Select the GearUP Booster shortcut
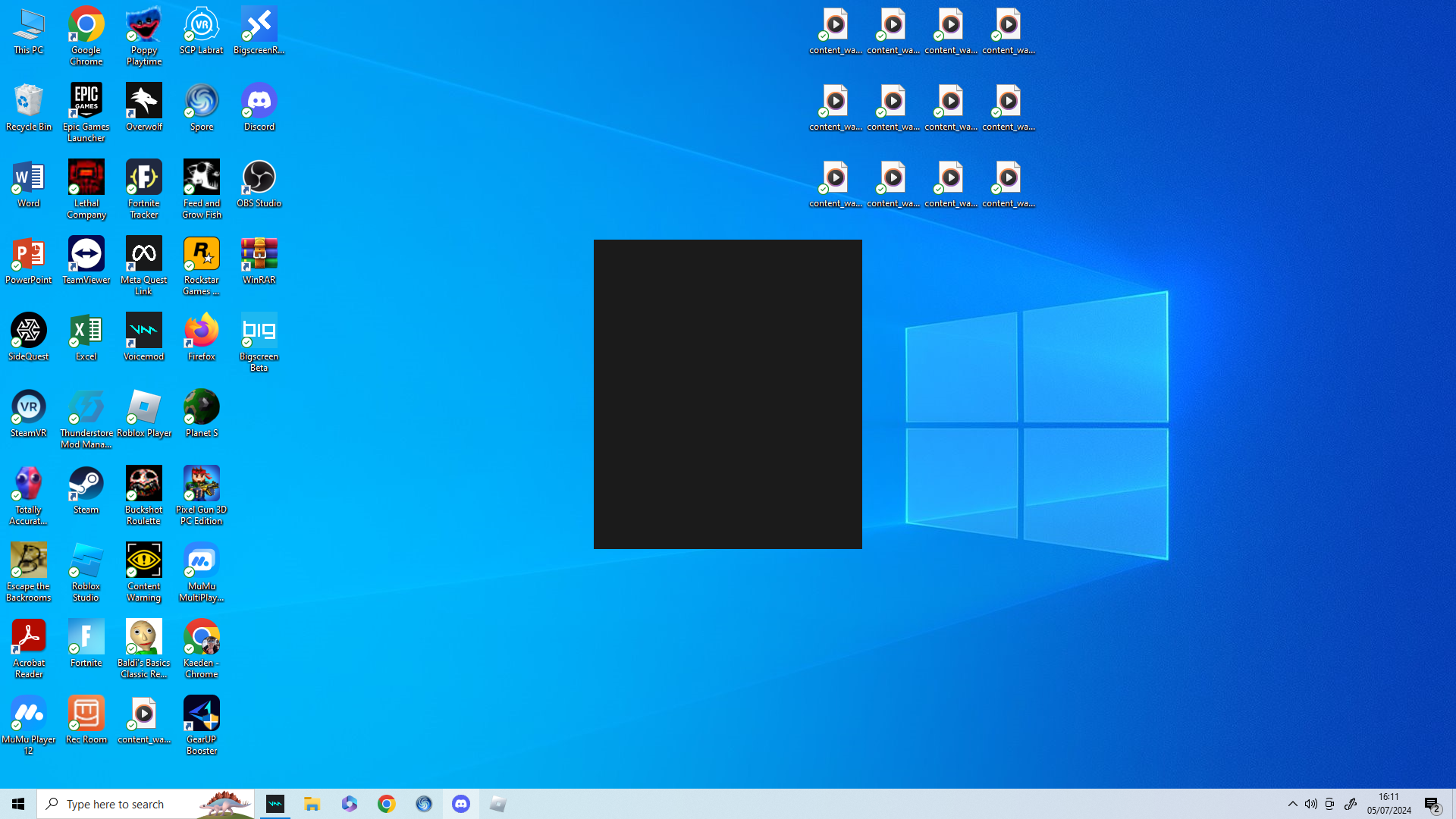 pyautogui.click(x=201, y=725)
